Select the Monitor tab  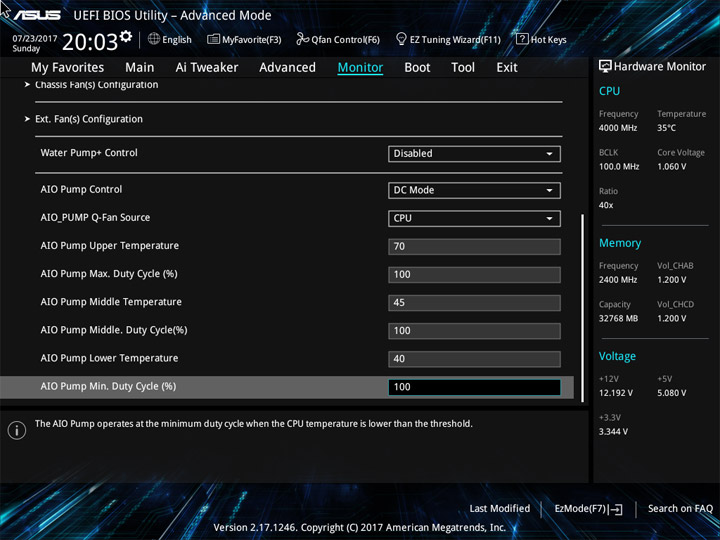(x=360, y=68)
